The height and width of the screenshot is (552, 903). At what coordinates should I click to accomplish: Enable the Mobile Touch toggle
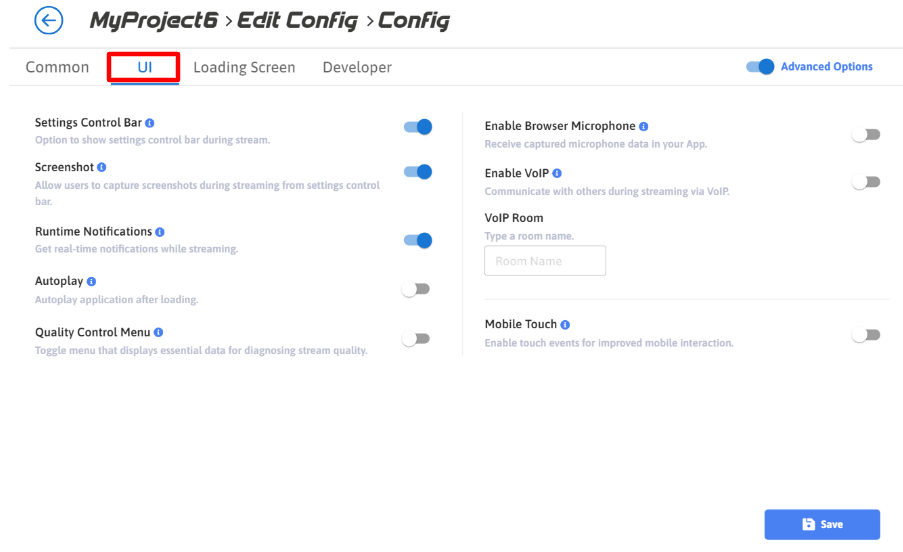click(866, 335)
